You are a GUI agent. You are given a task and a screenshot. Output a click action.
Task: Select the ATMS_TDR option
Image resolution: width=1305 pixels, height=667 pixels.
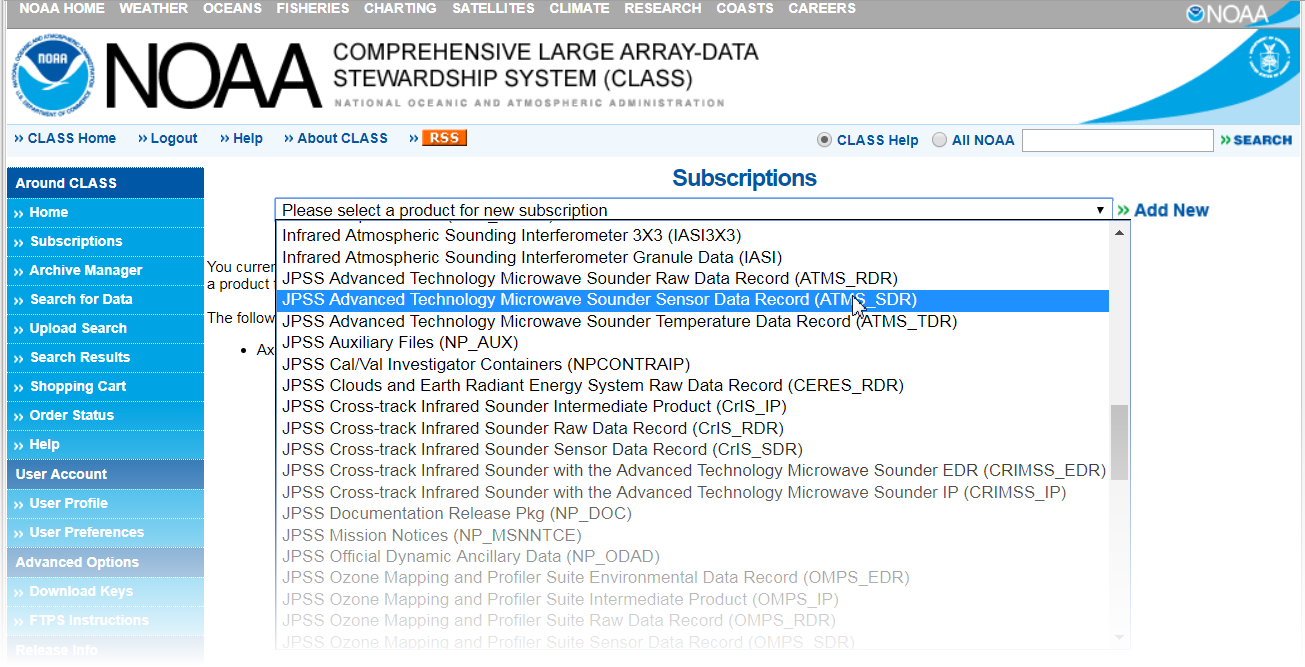tap(692, 321)
